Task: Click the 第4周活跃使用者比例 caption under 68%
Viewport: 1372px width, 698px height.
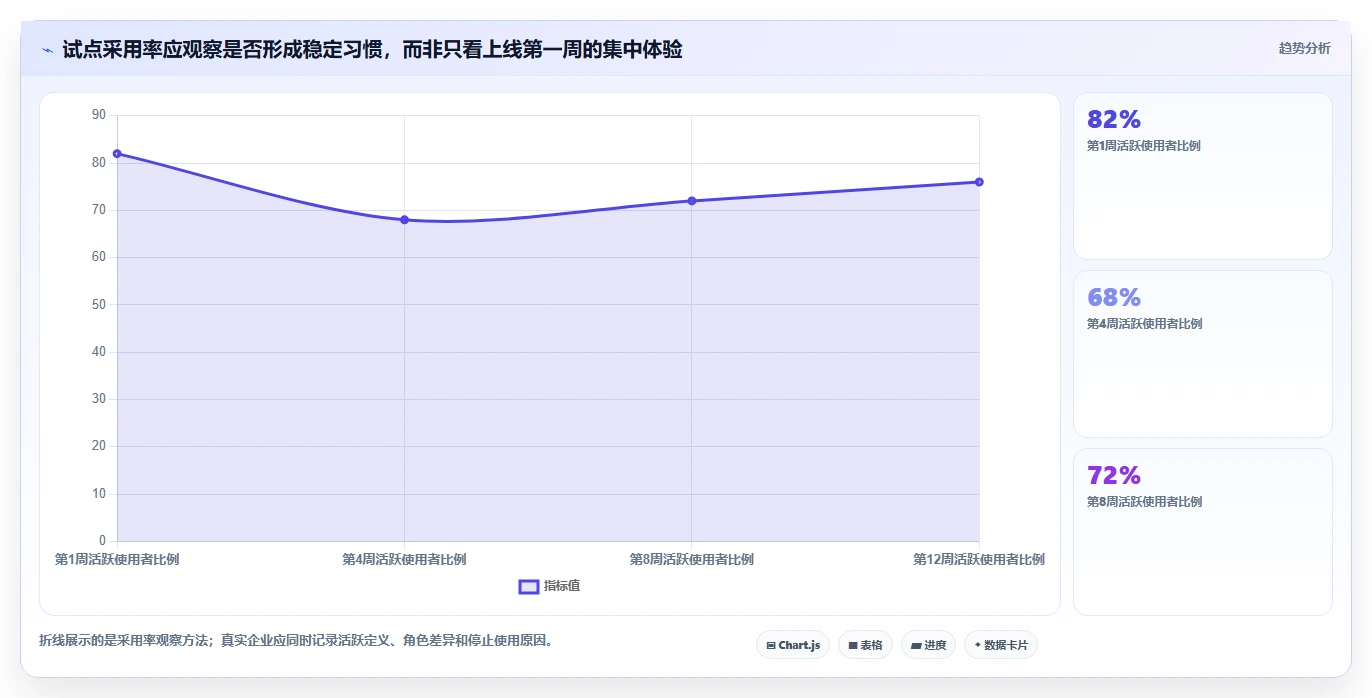Action: click(1144, 324)
